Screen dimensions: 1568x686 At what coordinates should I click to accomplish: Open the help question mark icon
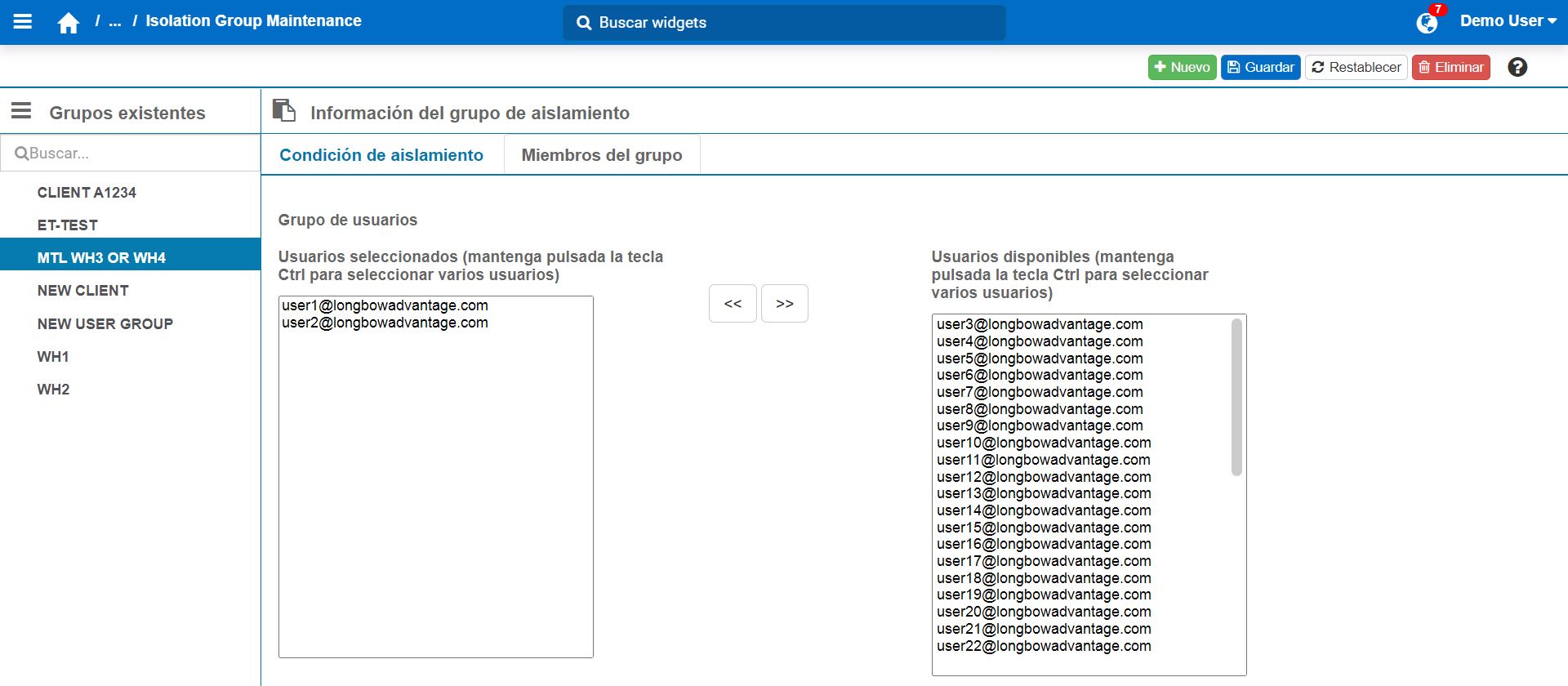(1517, 67)
